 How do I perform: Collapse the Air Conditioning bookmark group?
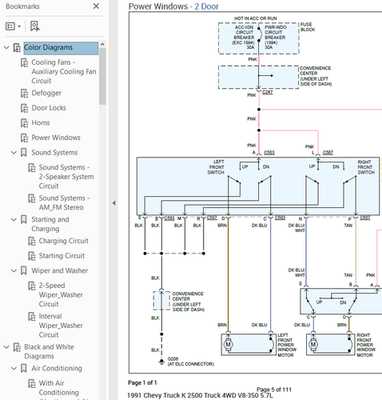point(14,369)
